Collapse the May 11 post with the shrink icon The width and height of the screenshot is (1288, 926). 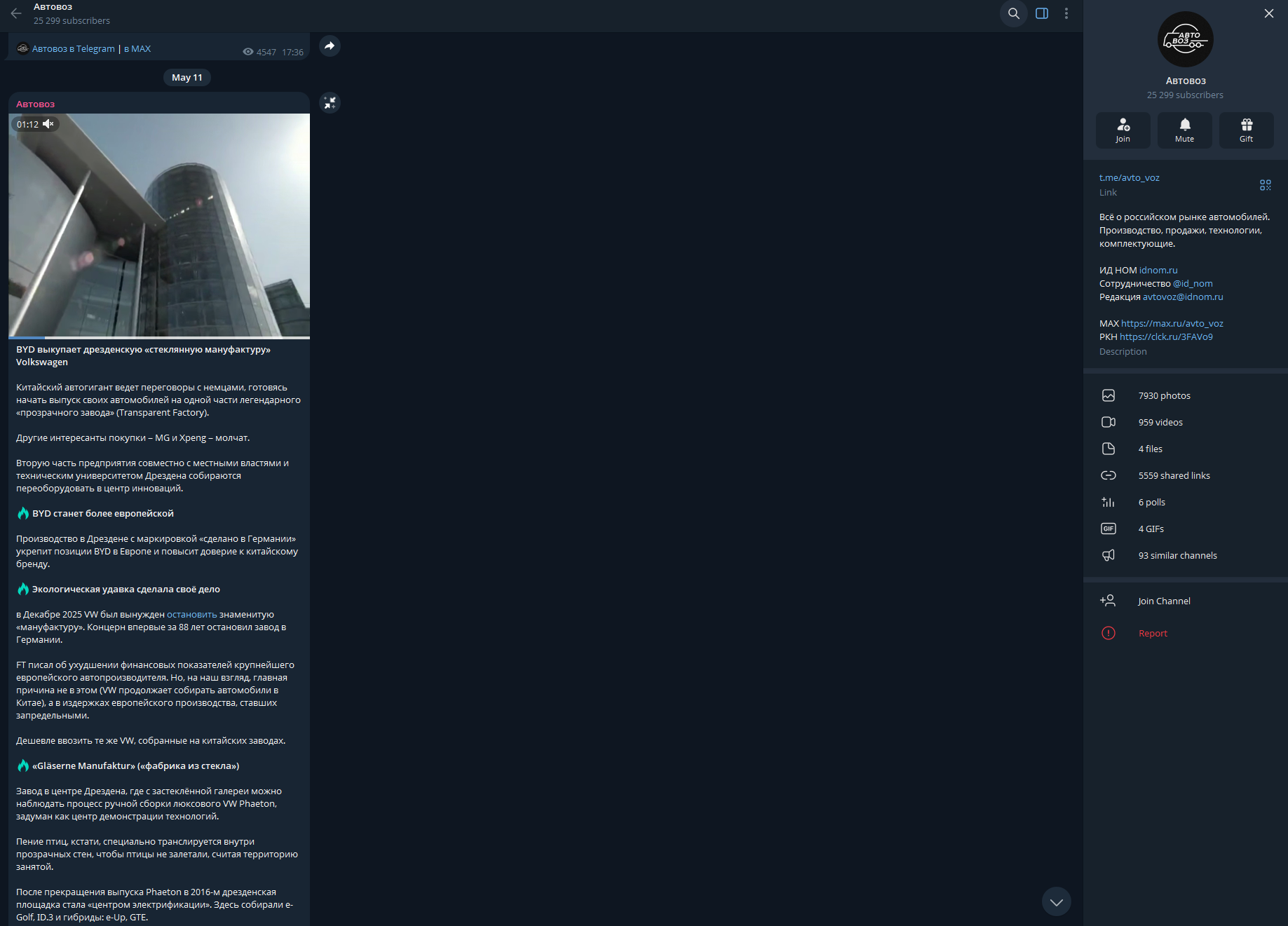(330, 103)
